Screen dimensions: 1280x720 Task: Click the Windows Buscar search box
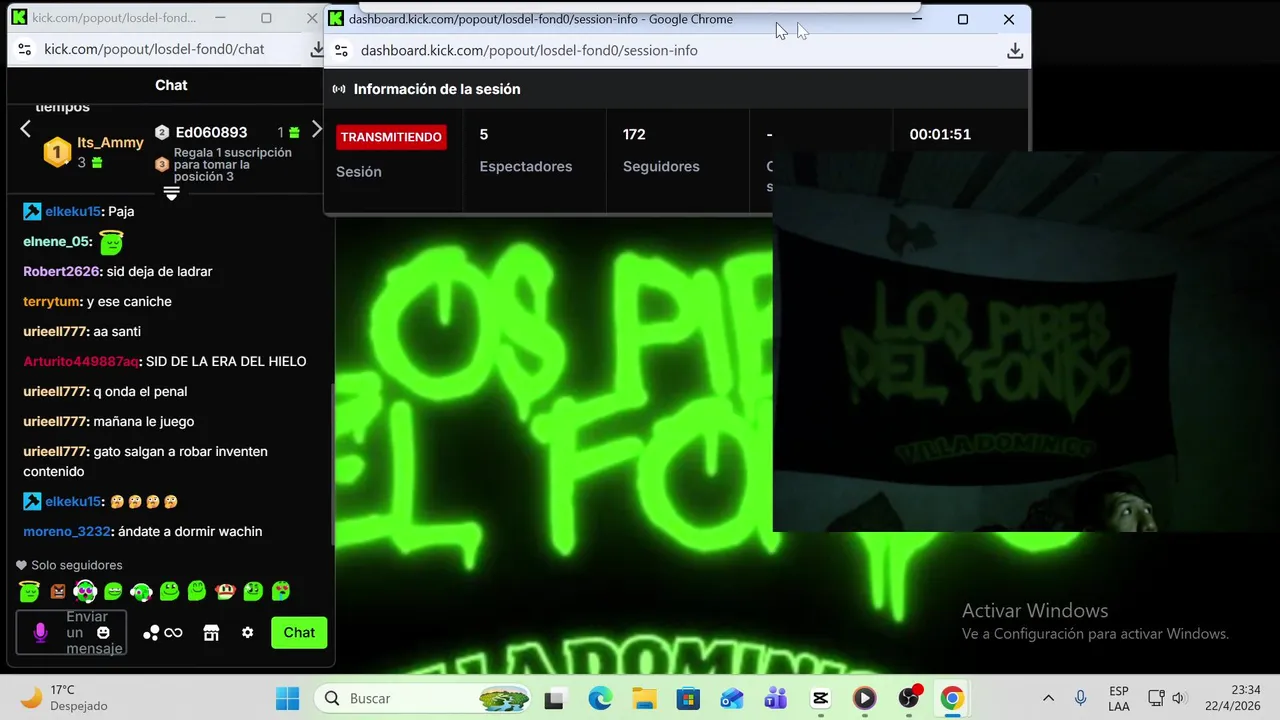pyautogui.click(x=424, y=698)
